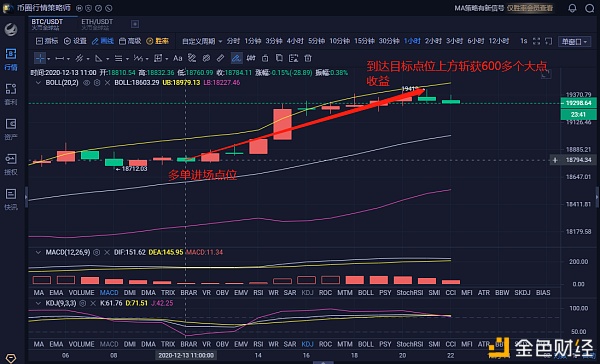The image size is (600, 364).
Task: Click the app logo in sidebar
Action: pyautogui.click(x=11, y=29)
